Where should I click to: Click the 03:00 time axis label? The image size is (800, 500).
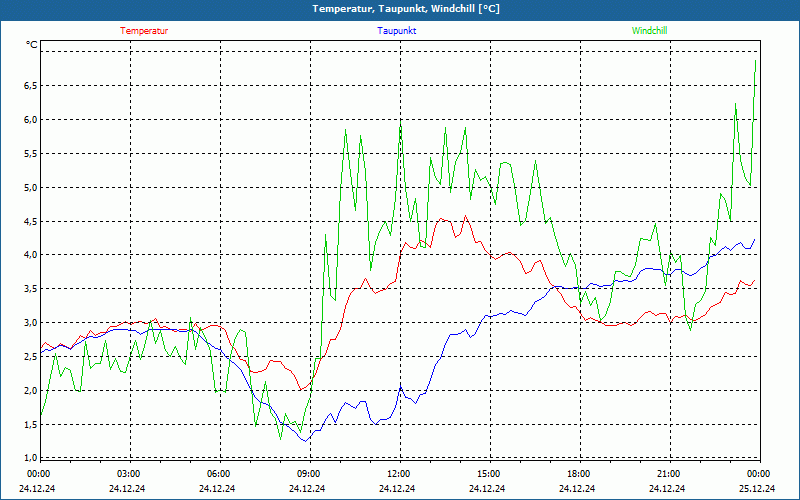pyautogui.click(x=128, y=474)
